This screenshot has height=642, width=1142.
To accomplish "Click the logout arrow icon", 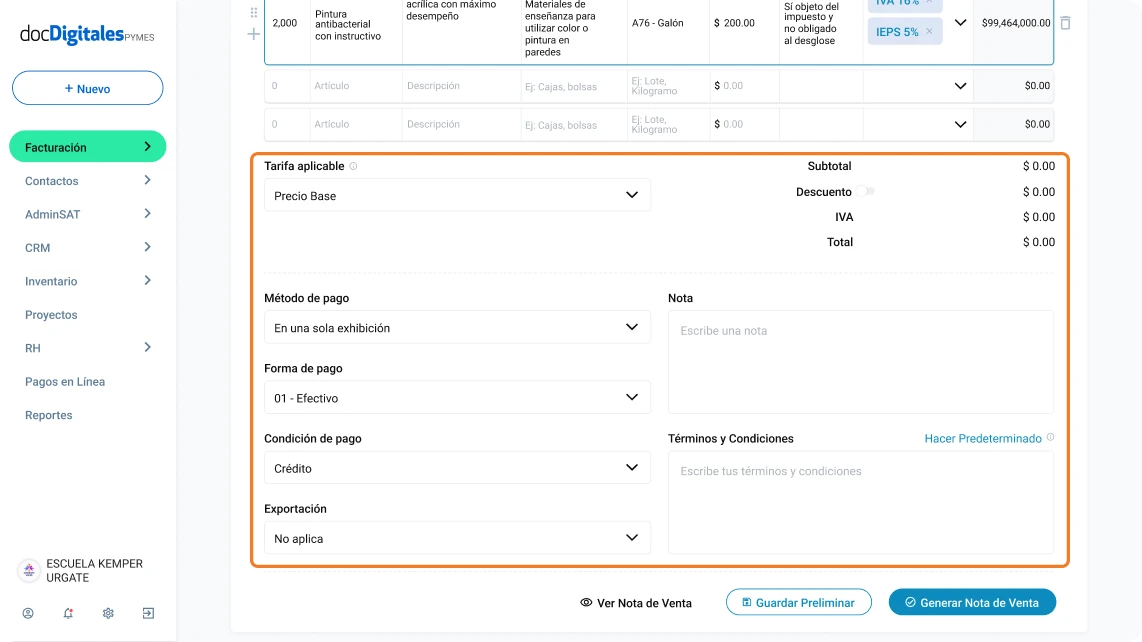I will [148, 613].
